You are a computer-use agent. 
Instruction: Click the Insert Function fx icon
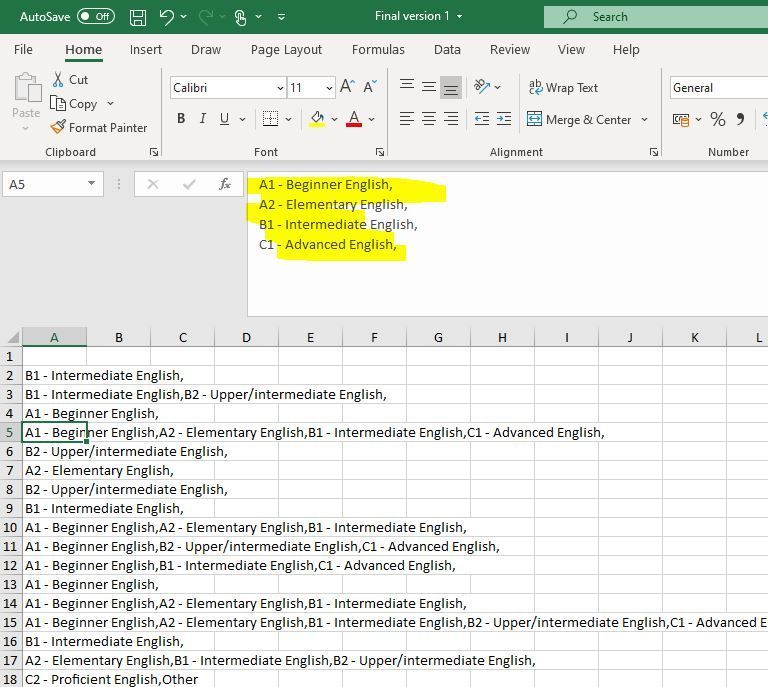pos(224,185)
